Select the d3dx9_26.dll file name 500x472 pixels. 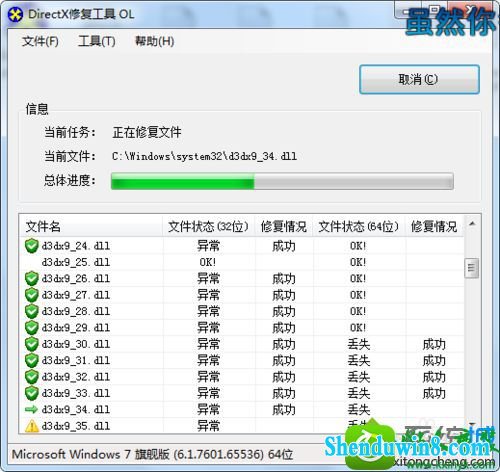tap(76, 279)
